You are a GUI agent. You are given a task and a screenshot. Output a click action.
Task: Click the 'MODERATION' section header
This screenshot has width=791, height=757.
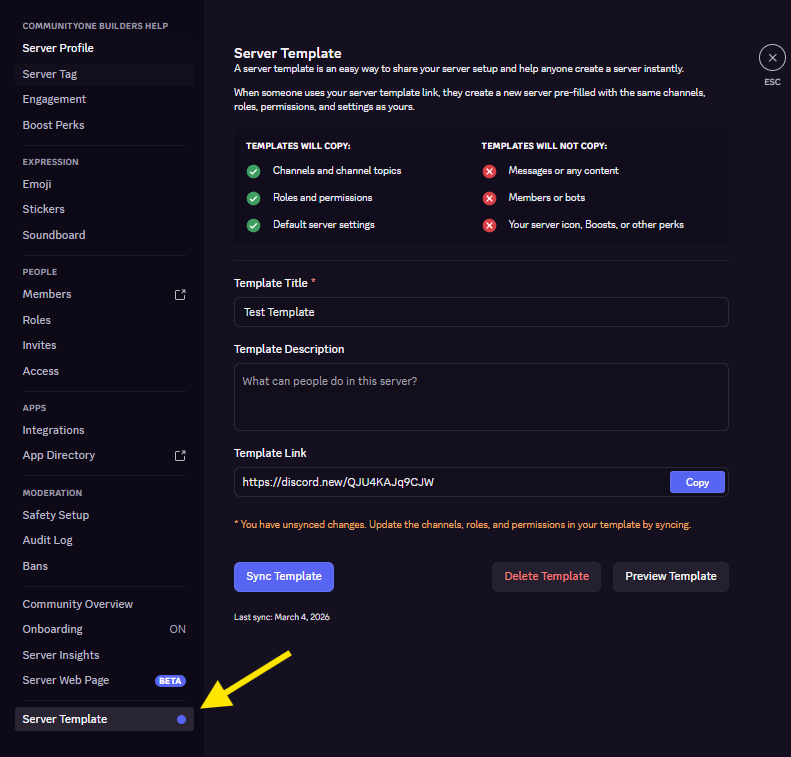tap(52, 493)
